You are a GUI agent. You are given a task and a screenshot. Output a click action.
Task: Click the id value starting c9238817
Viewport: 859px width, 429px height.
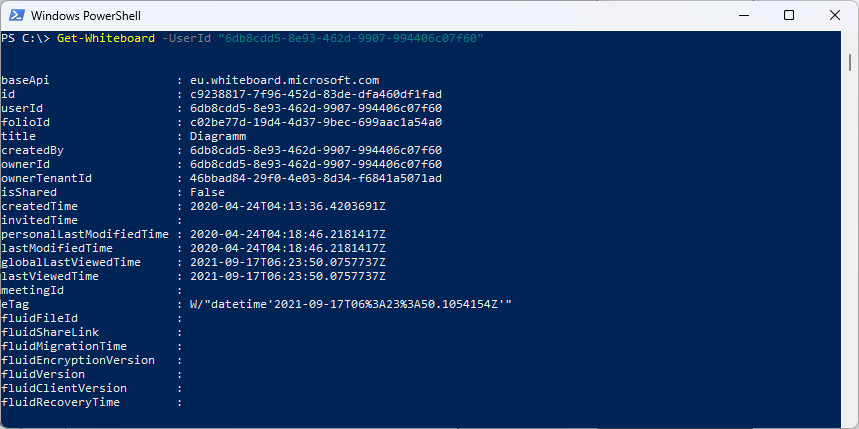(x=316, y=94)
